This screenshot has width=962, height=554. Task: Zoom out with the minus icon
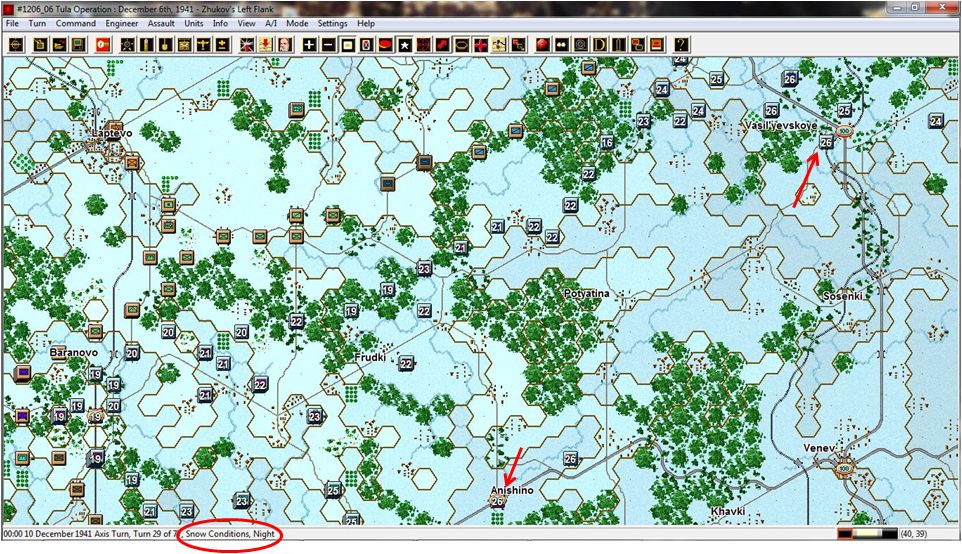pyautogui.click(x=328, y=45)
